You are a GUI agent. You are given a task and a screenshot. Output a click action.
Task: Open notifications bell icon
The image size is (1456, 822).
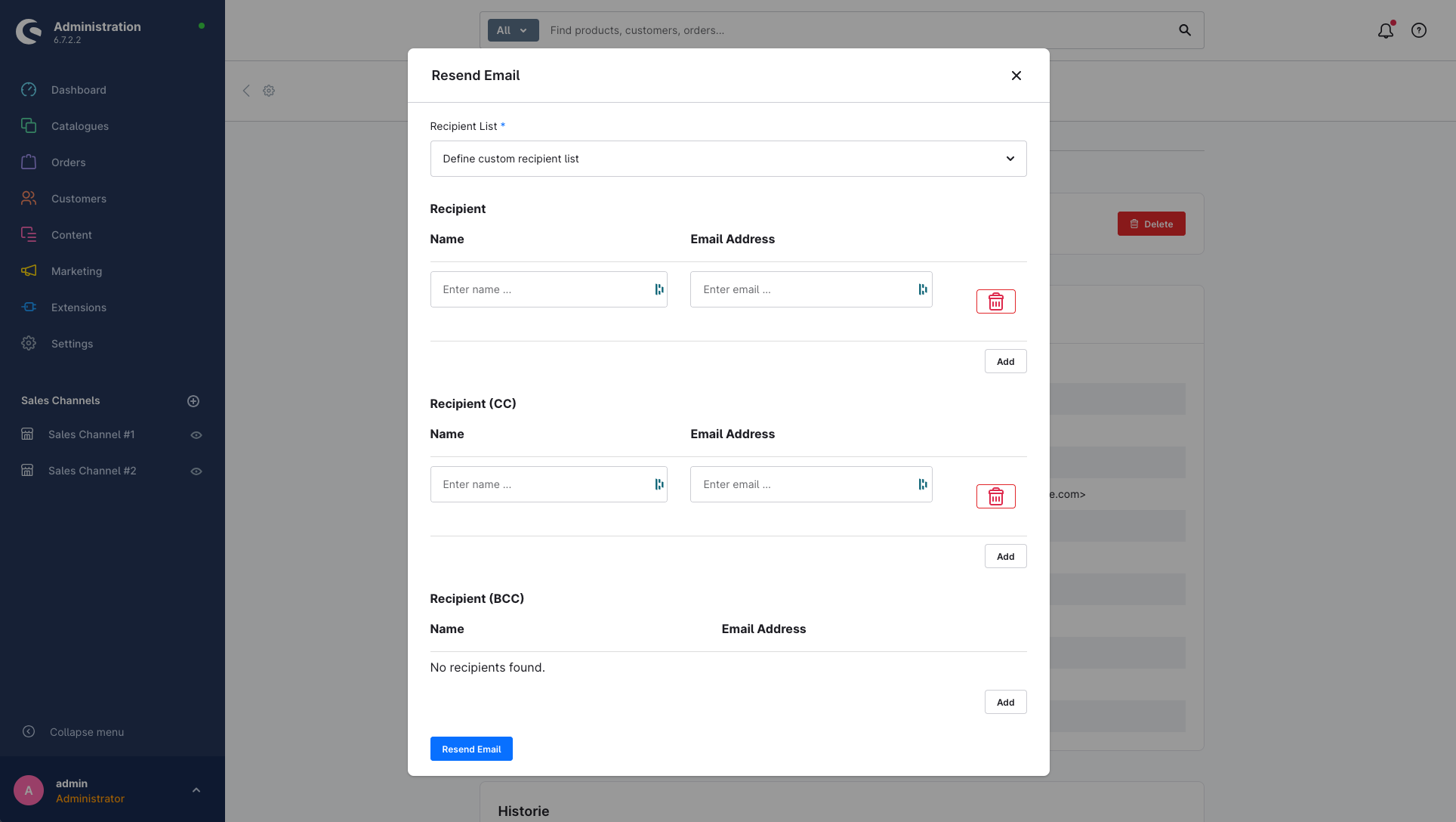[1385, 30]
